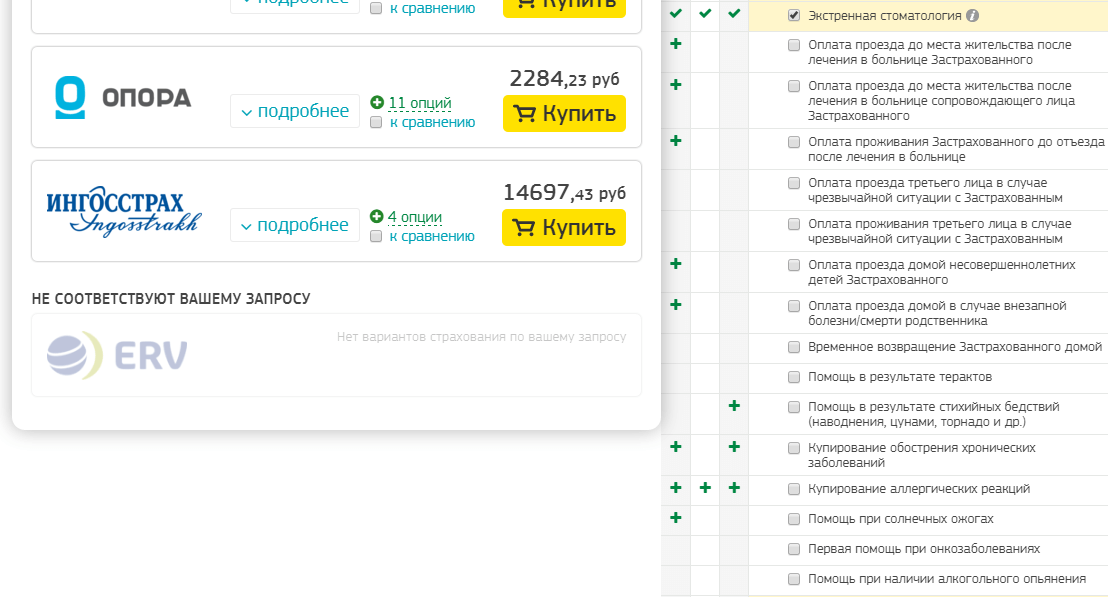Image resolution: width=1109 pixels, height=597 pixels.
Task: Add Ингосстрах offer к сравнению checkbox
Action: click(376, 236)
